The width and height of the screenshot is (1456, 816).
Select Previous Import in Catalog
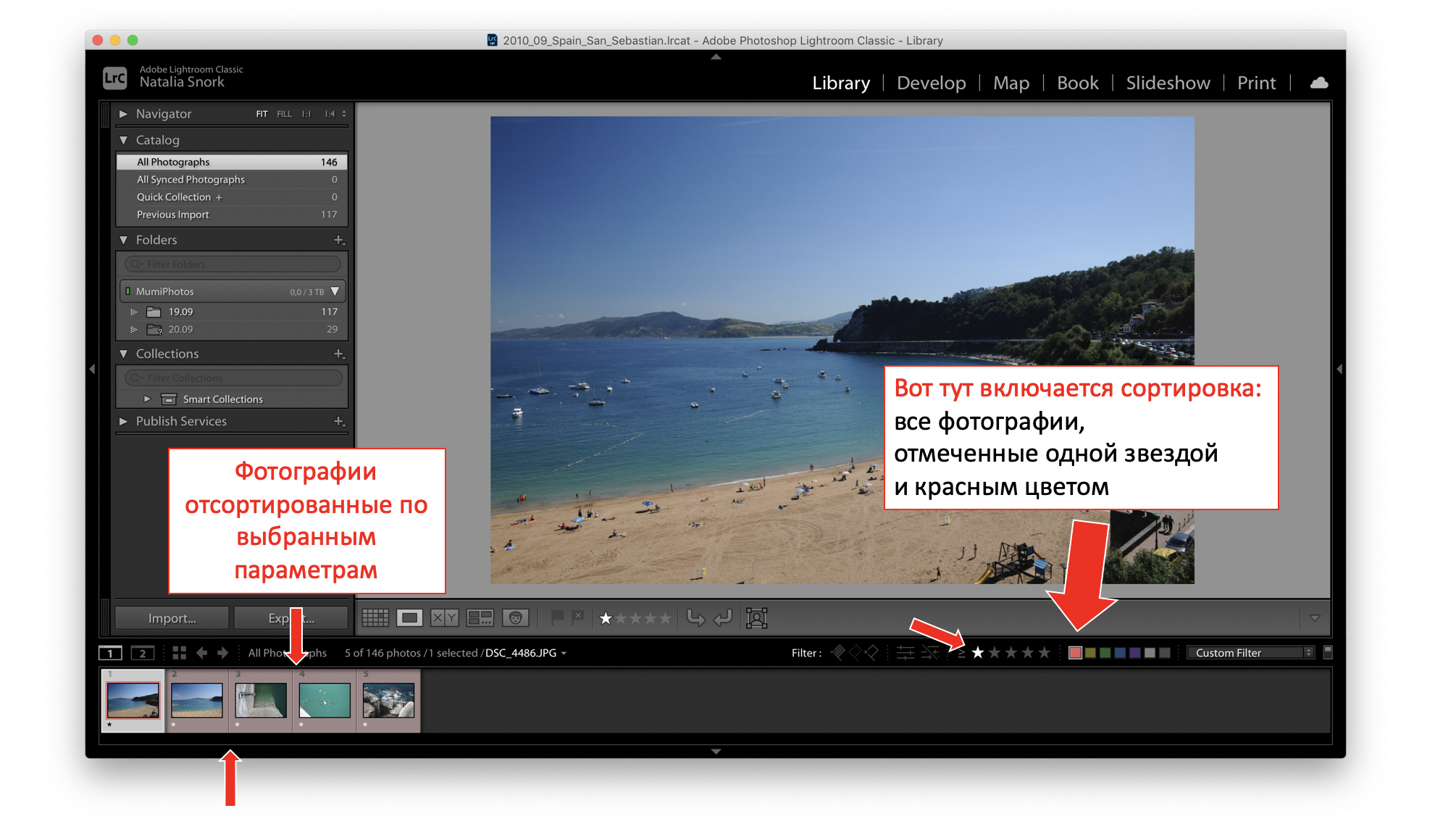tap(173, 215)
